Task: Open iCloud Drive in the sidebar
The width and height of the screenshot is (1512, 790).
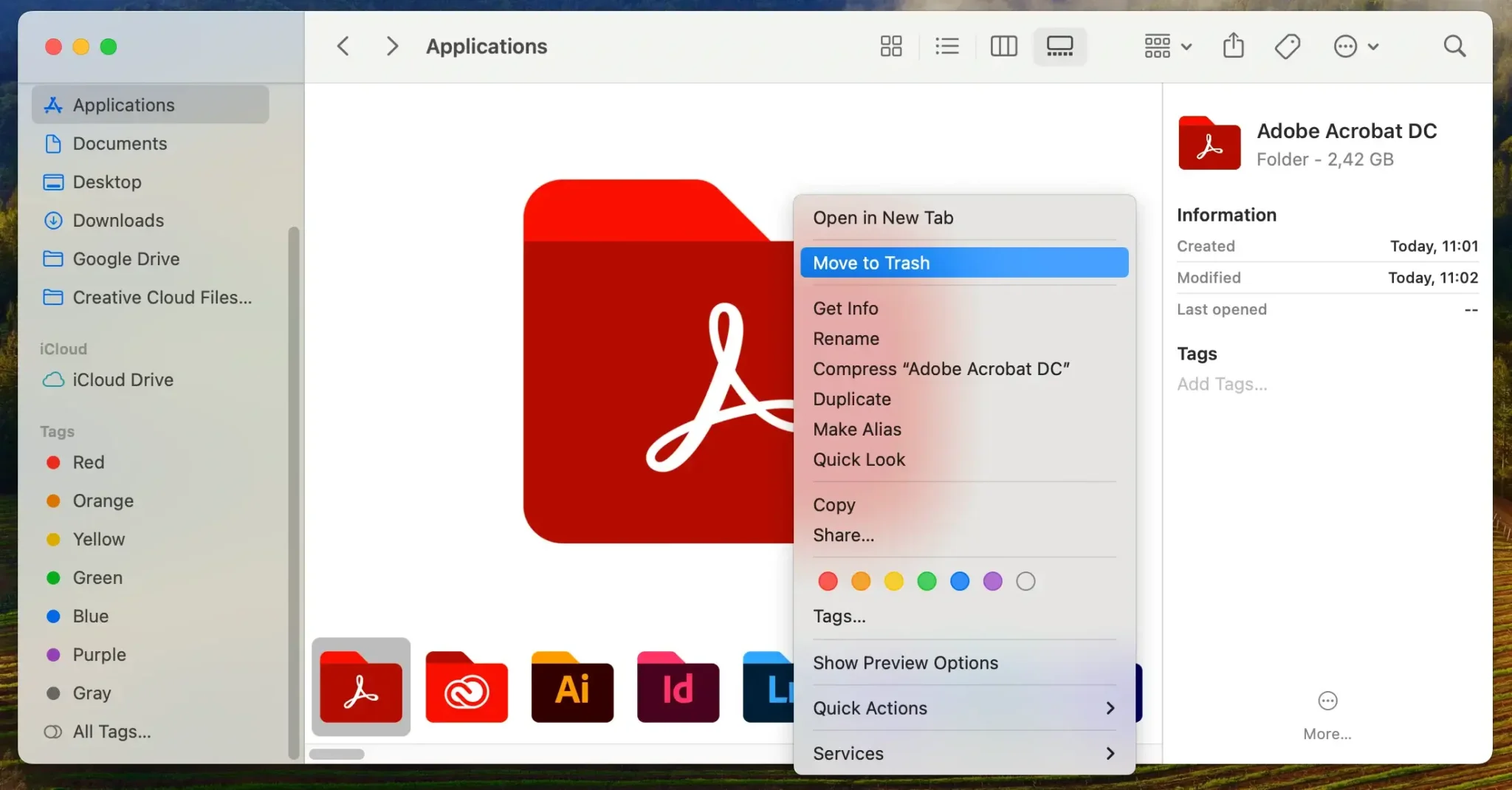Action: tap(151, 379)
